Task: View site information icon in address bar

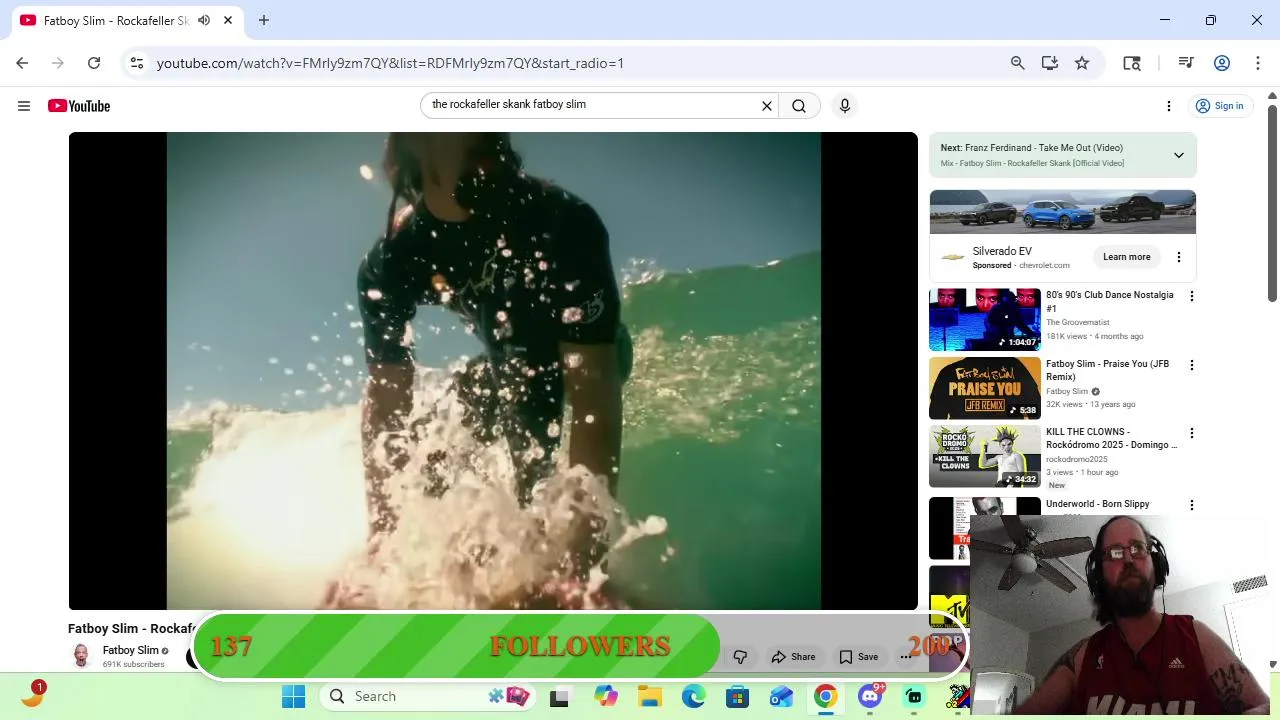Action: pyautogui.click(x=137, y=63)
